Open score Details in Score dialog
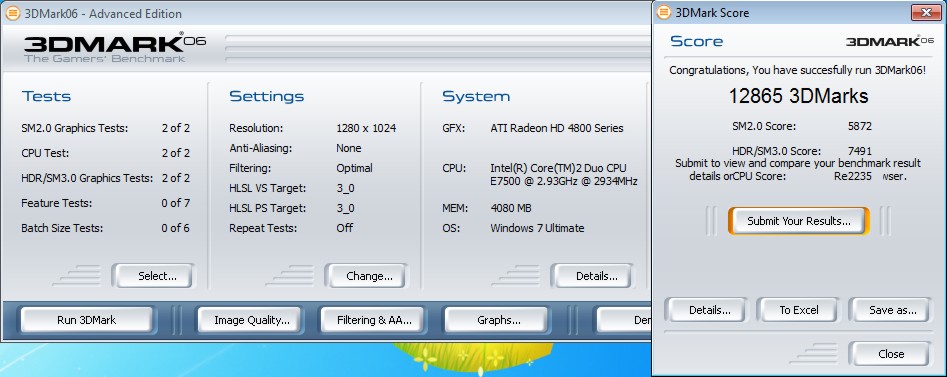This screenshot has width=947, height=377. click(710, 310)
